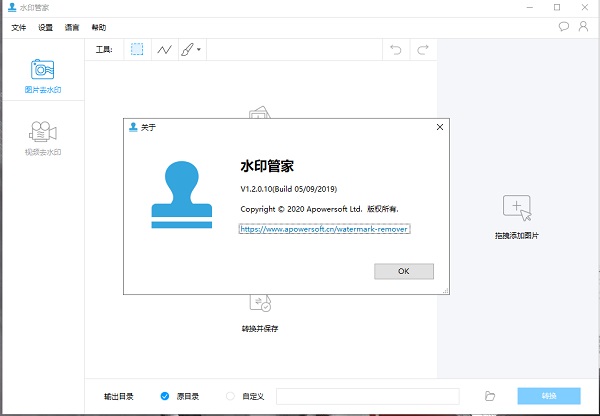The width and height of the screenshot is (600, 416).
Task: Switch to 视频去水印 video watermark mode
Action: click(43, 139)
